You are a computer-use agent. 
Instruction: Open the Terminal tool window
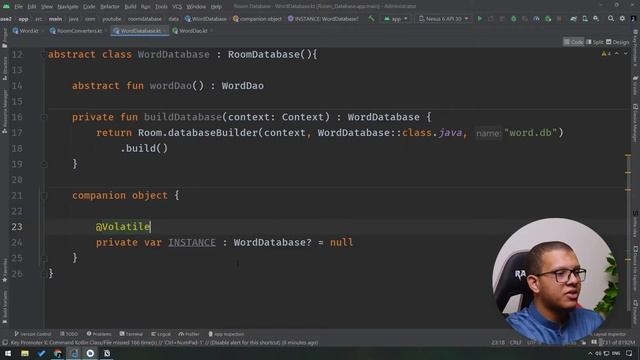tap(131, 334)
